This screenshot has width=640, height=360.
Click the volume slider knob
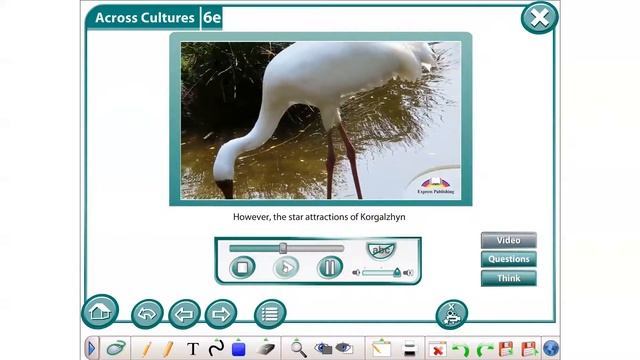click(397, 272)
